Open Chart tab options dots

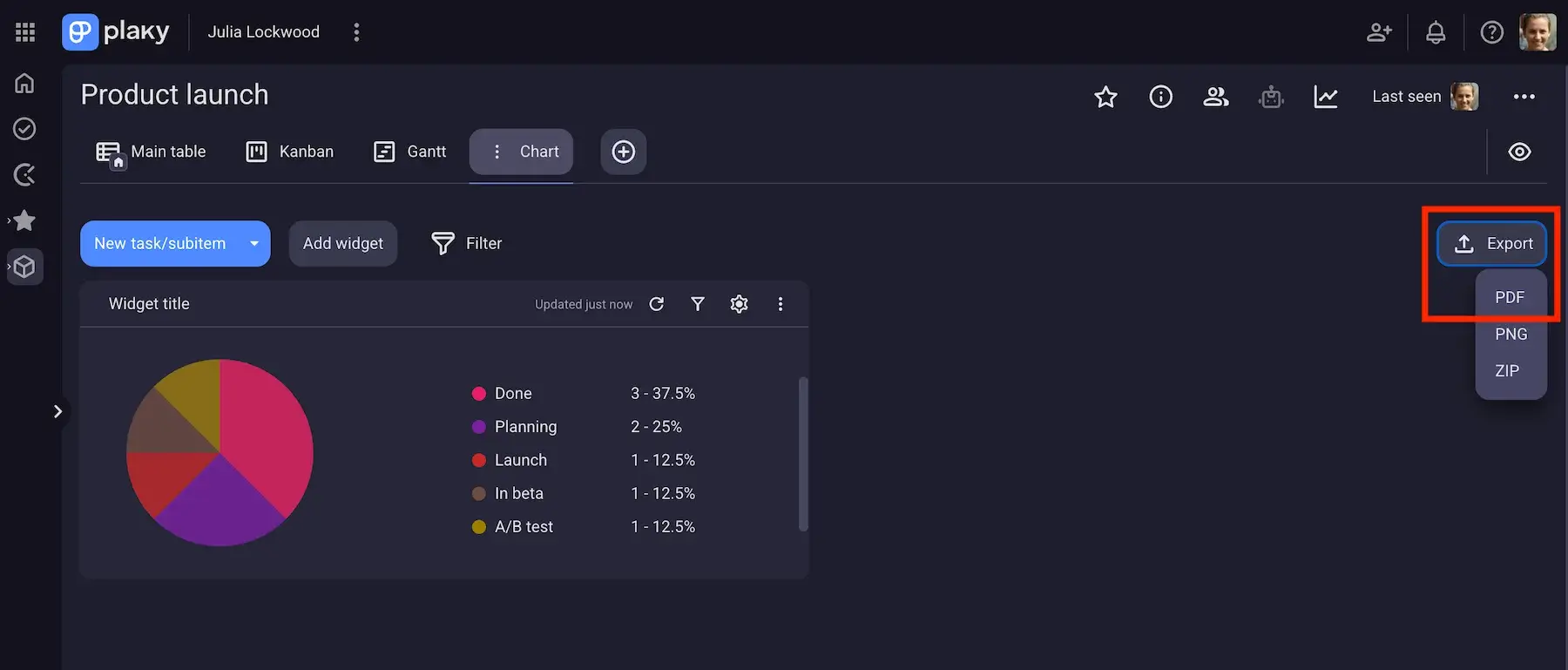[497, 152]
